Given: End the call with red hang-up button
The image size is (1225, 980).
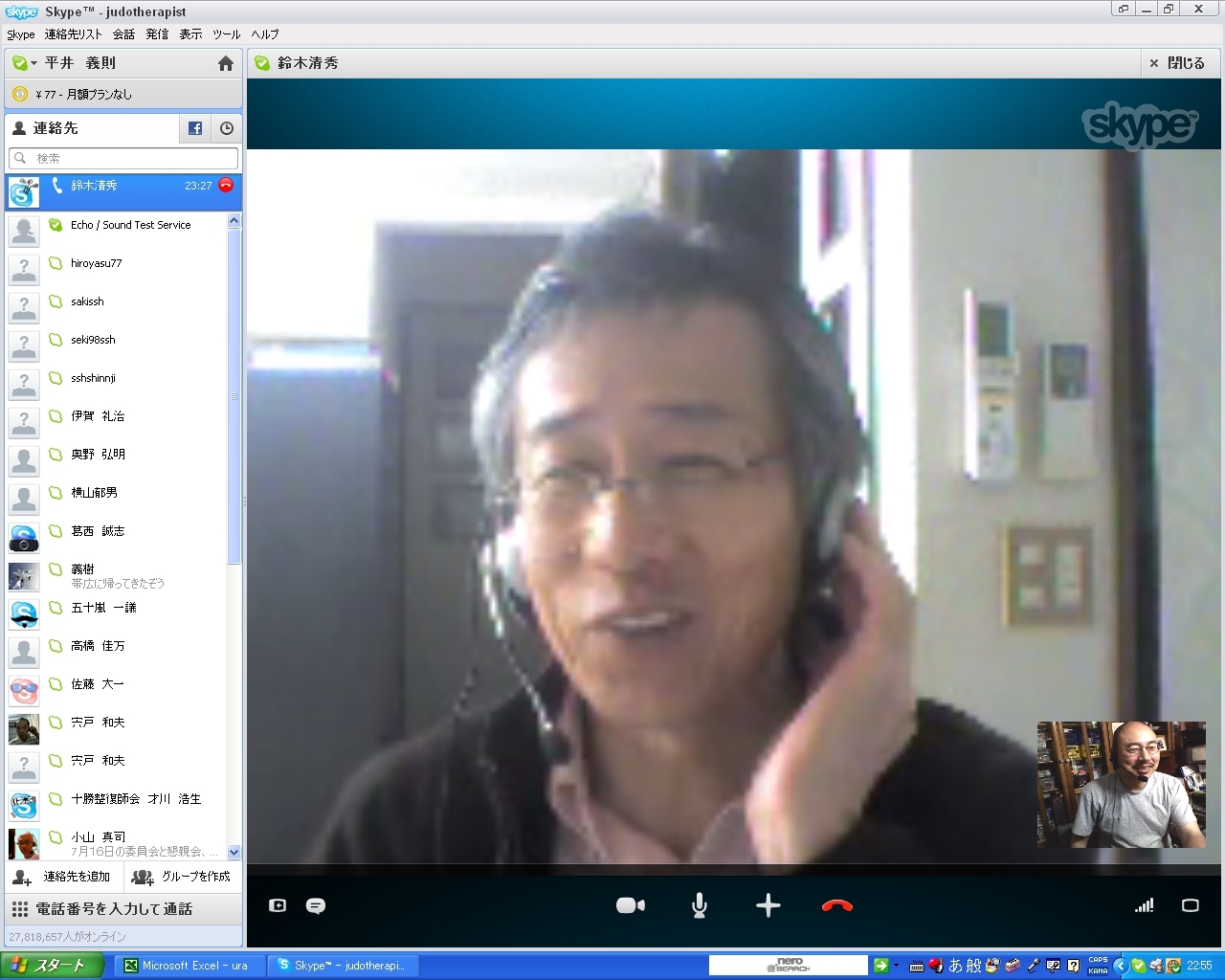Looking at the screenshot, I should click(x=837, y=905).
